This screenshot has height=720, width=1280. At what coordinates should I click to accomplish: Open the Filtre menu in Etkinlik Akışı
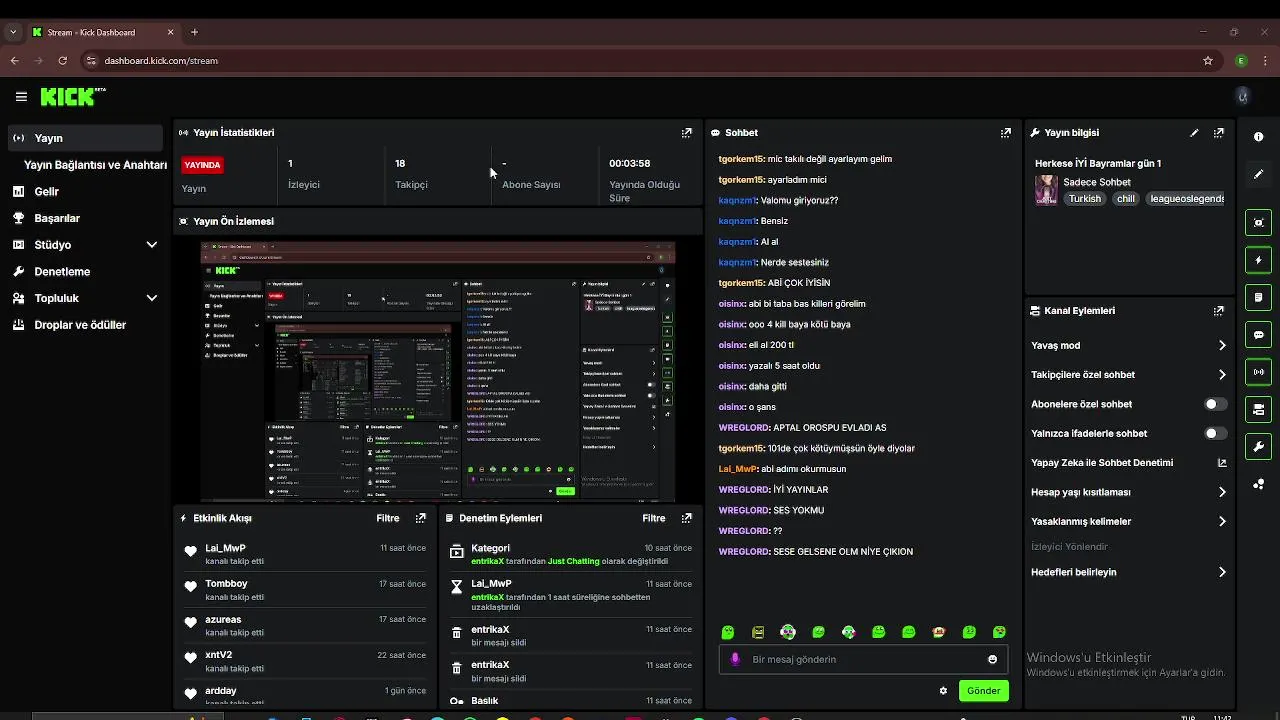pyautogui.click(x=388, y=518)
